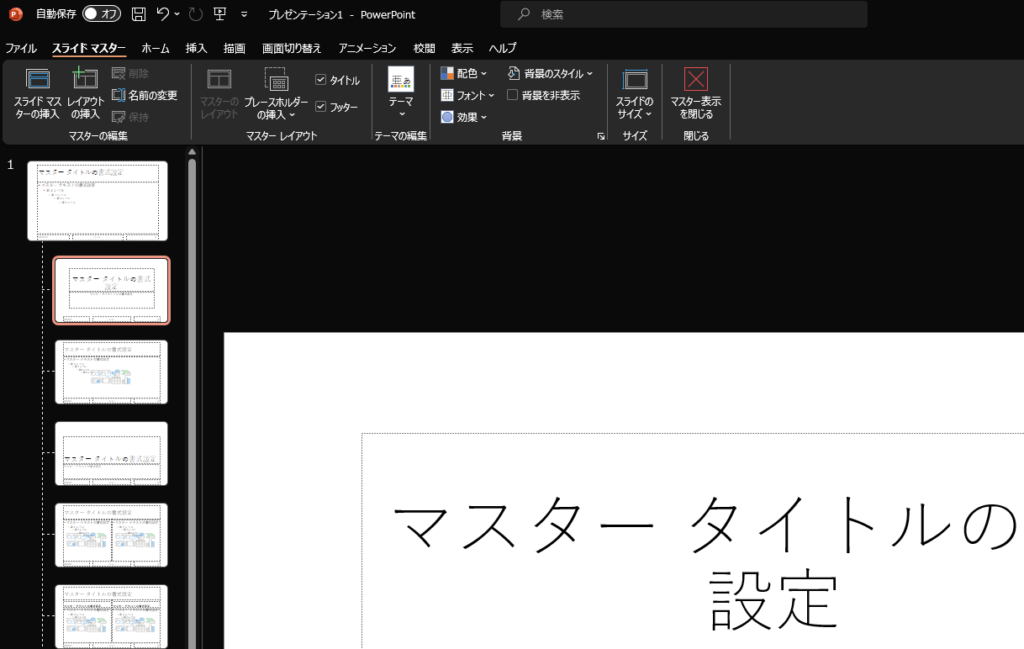Image resolution: width=1024 pixels, height=649 pixels.
Task: Select two content layout thumbnail
Action: (x=112, y=535)
